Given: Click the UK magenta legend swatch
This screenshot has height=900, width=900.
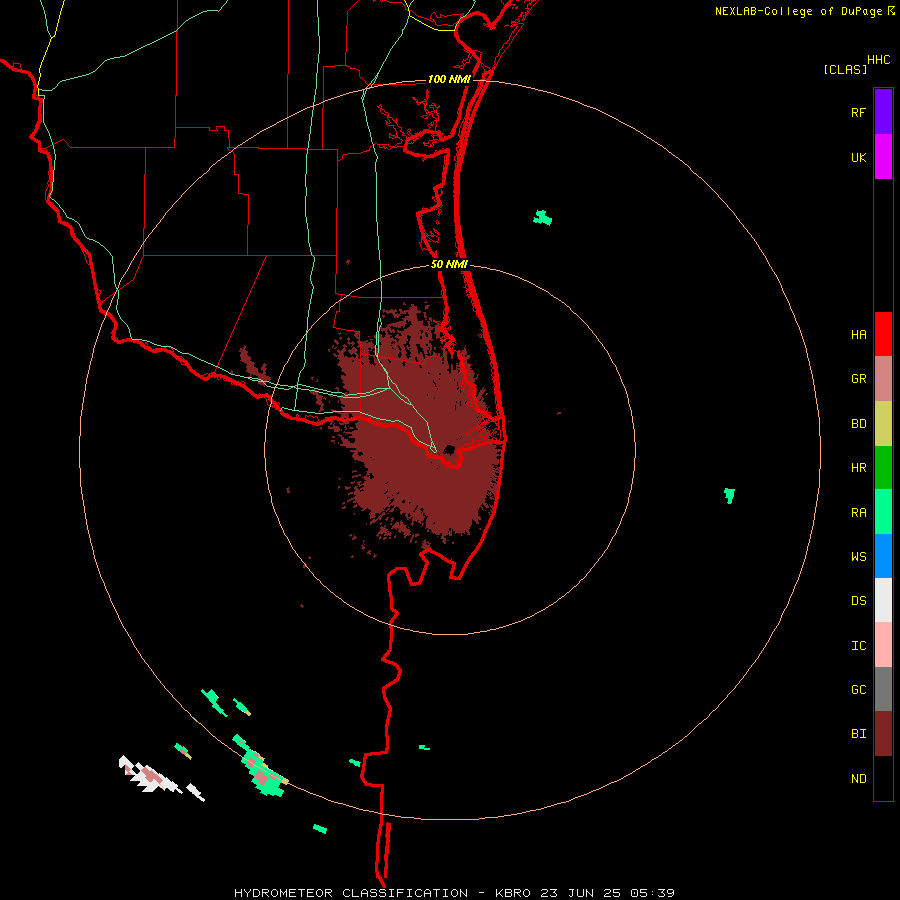Looking at the screenshot, I should 883,157.
